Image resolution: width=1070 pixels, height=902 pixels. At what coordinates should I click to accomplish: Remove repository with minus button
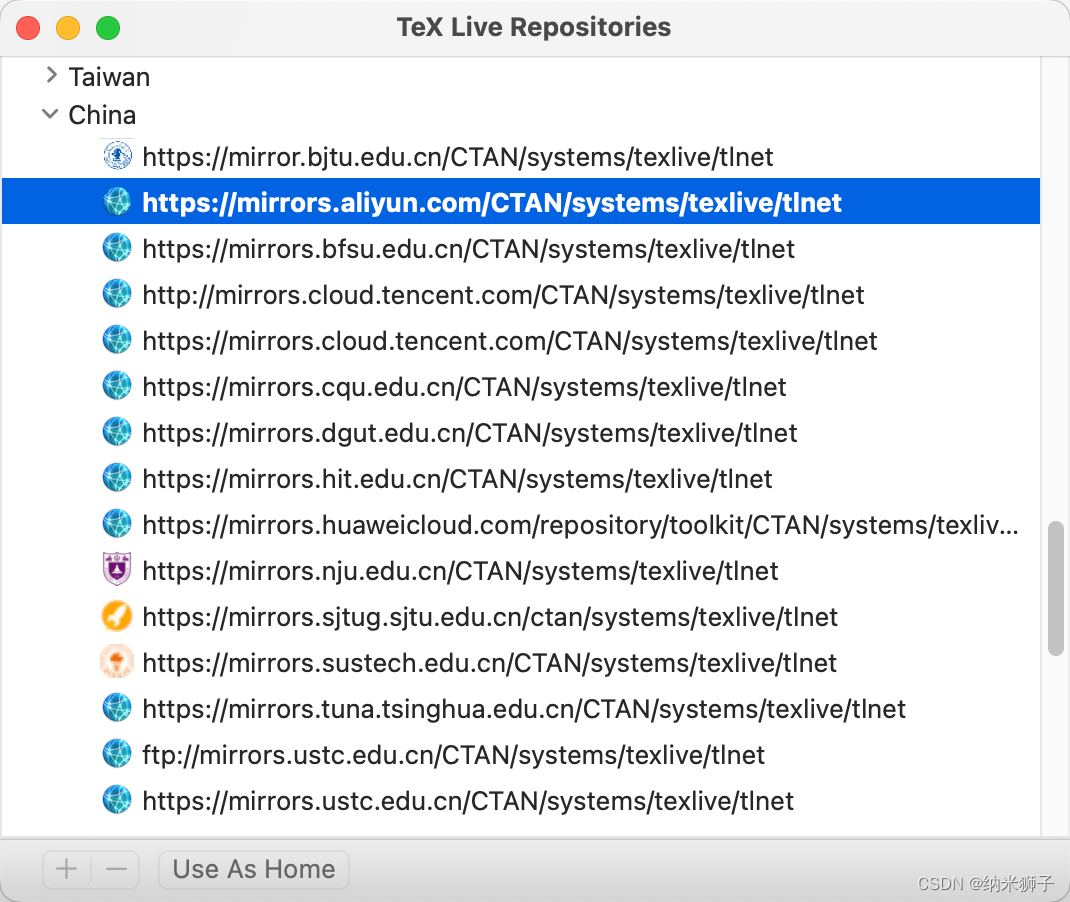coord(116,869)
